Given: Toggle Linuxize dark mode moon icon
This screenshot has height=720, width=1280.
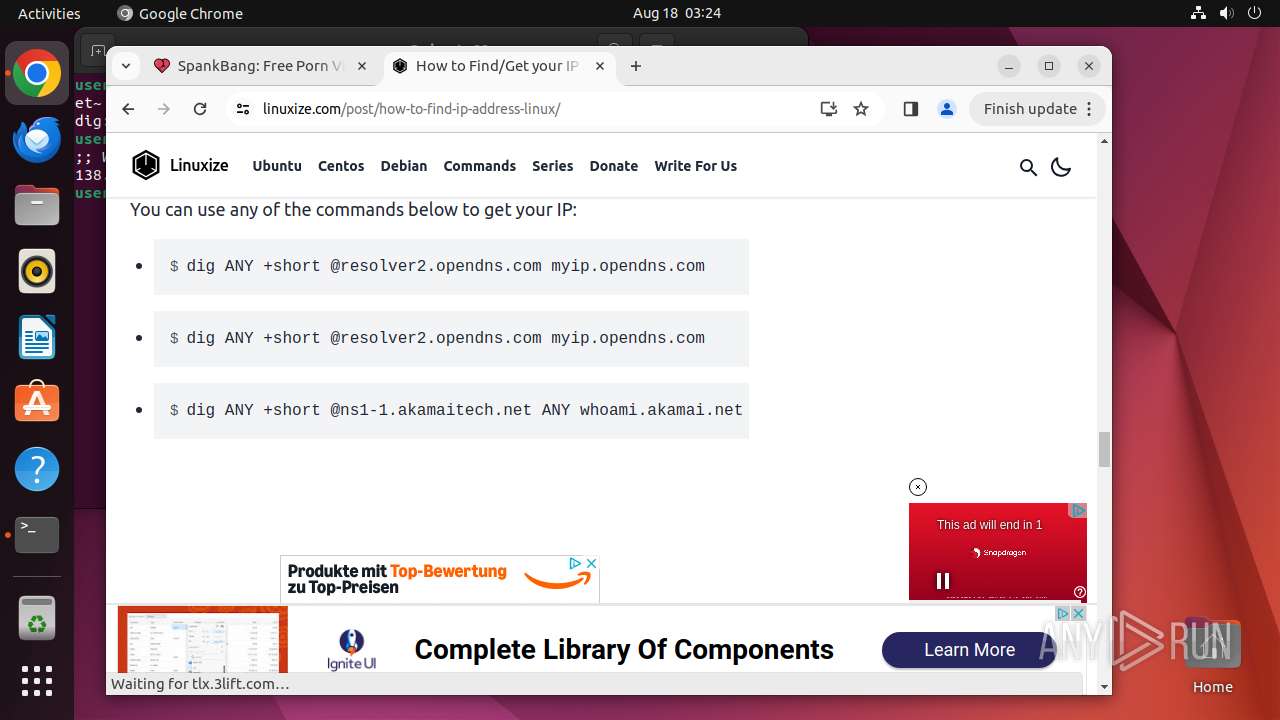Looking at the screenshot, I should [x=1061, y=167].
